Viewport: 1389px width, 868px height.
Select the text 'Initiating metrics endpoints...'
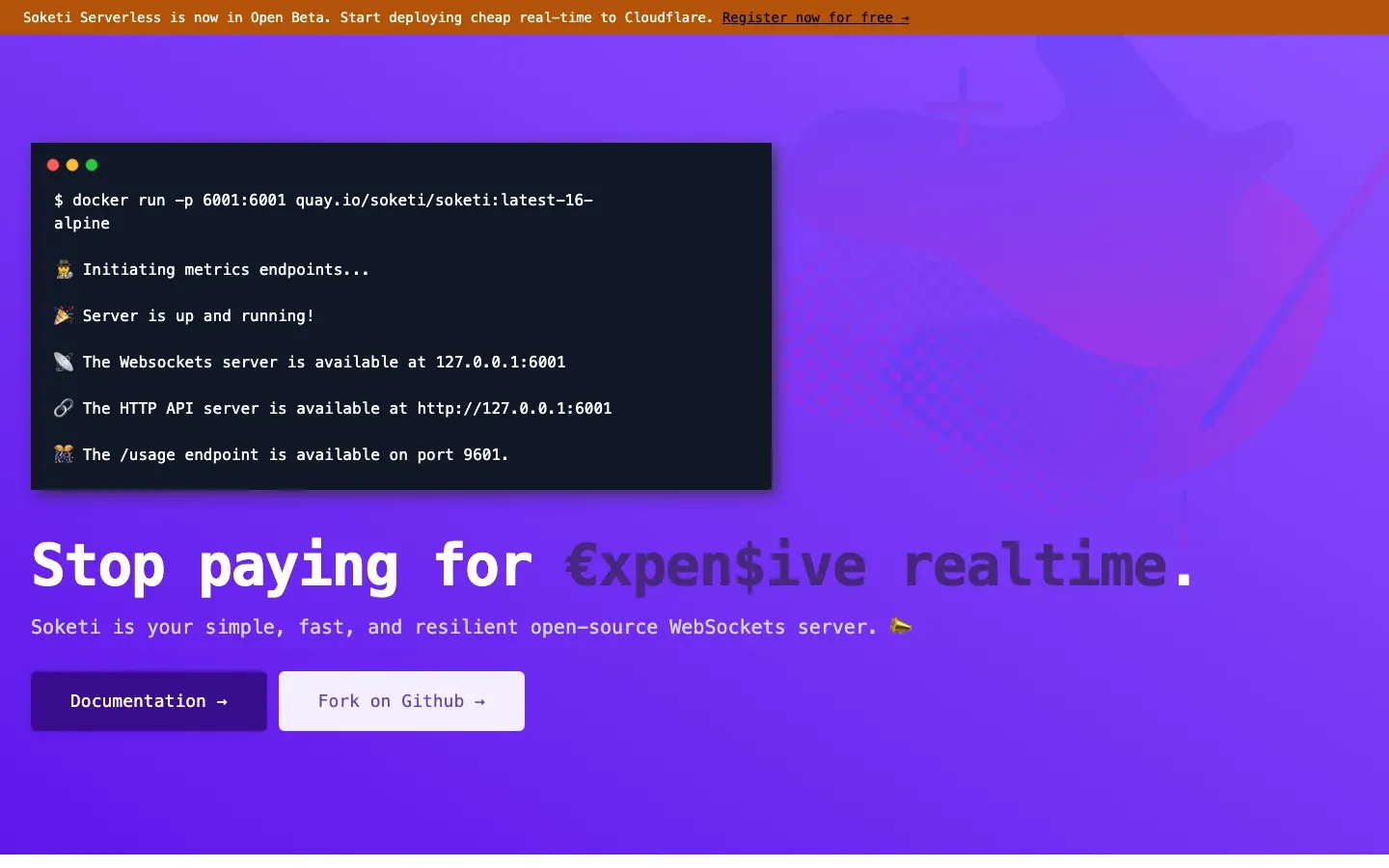point(226,270)
